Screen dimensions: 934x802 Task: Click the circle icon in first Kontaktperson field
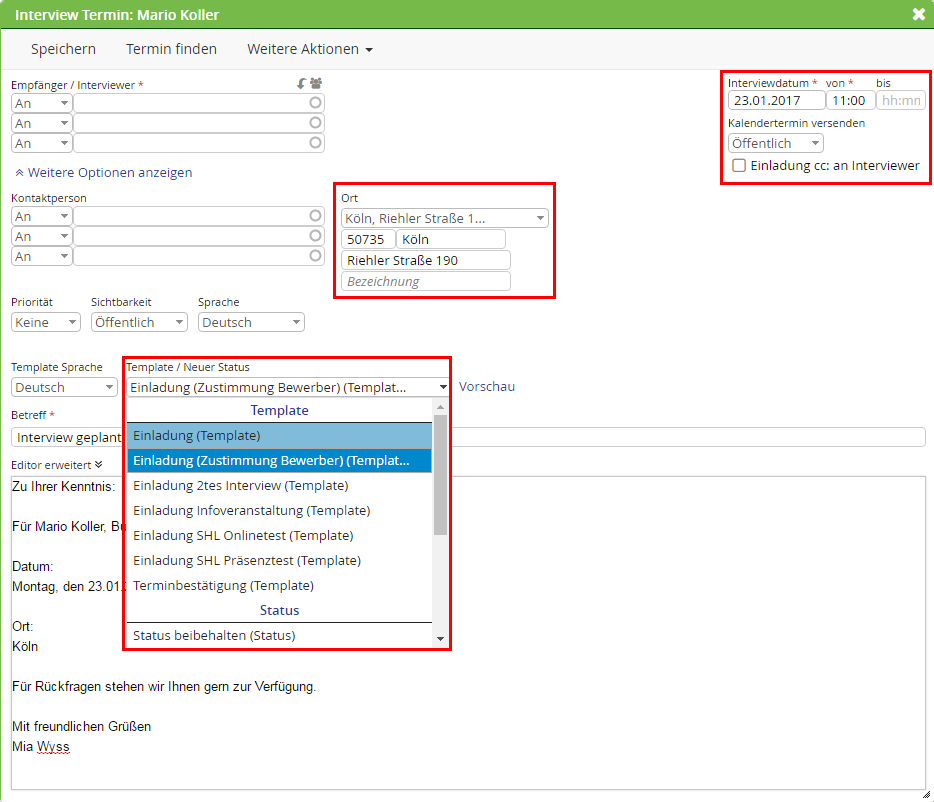coord(315,216)
